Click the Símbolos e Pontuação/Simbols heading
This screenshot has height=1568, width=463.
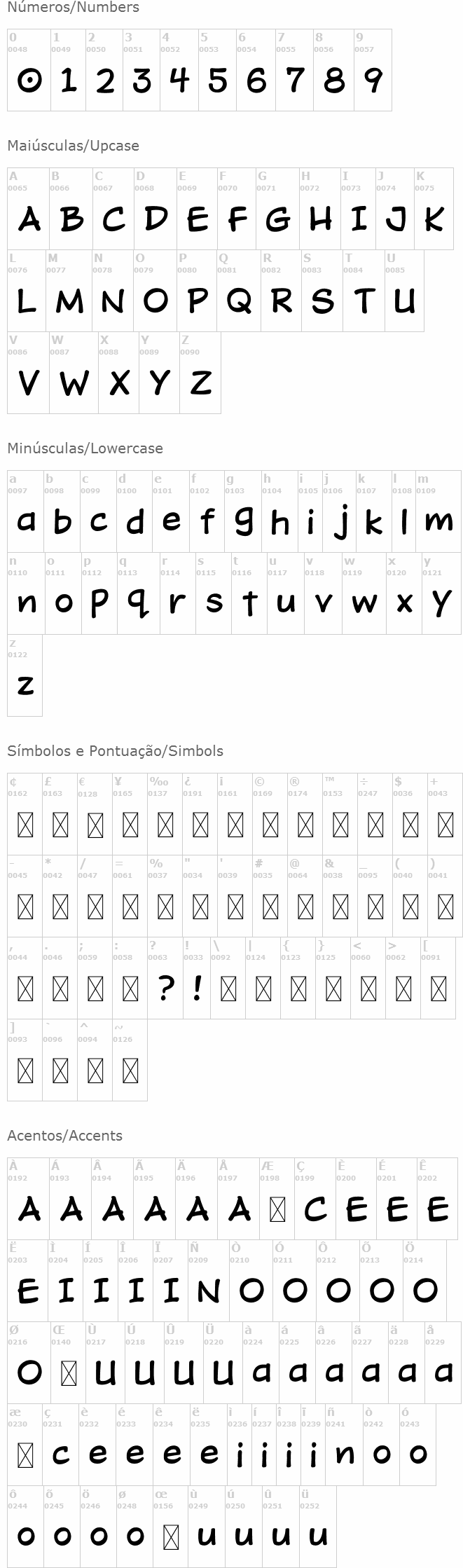coord(115,751)
